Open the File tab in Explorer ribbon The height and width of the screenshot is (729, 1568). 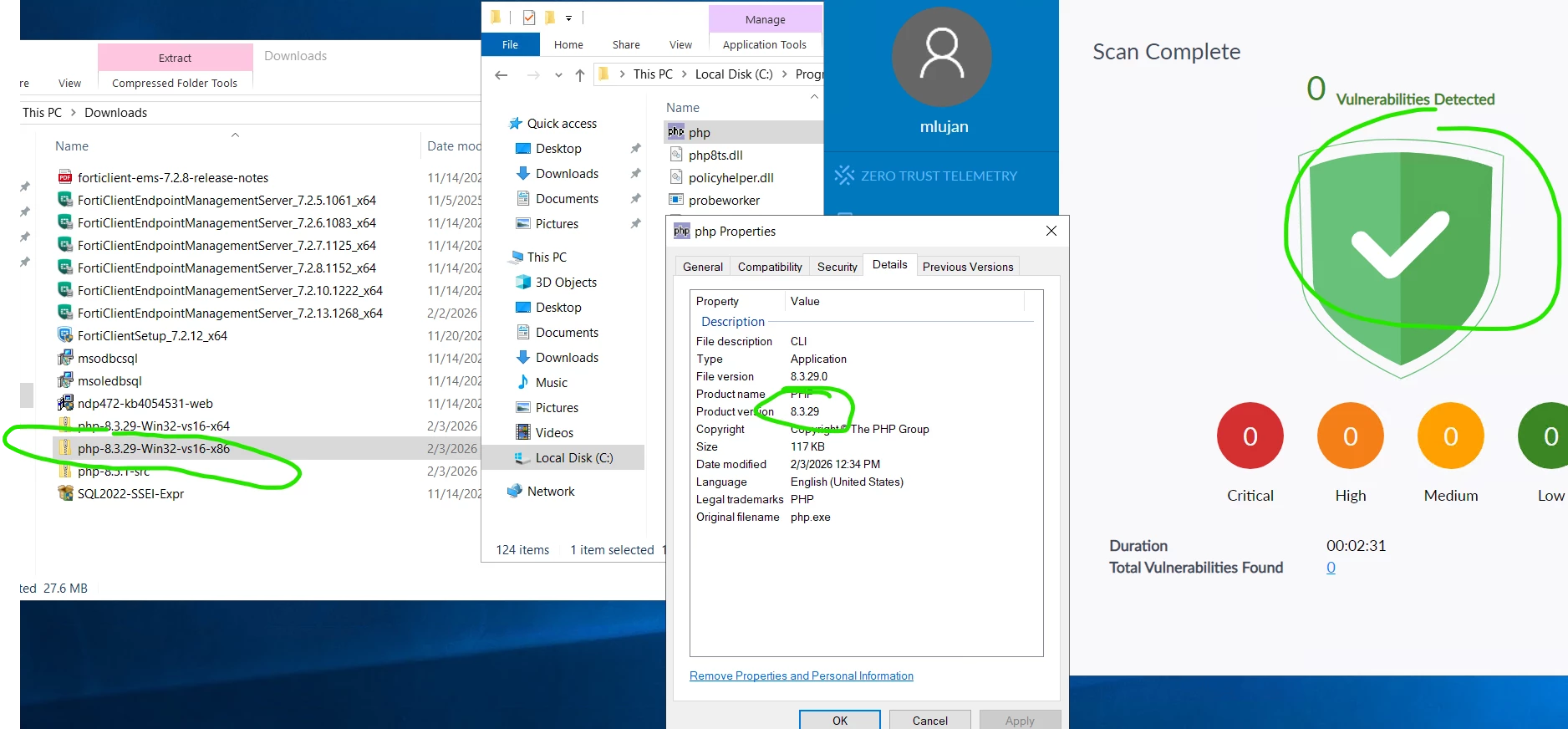(510, 44)
